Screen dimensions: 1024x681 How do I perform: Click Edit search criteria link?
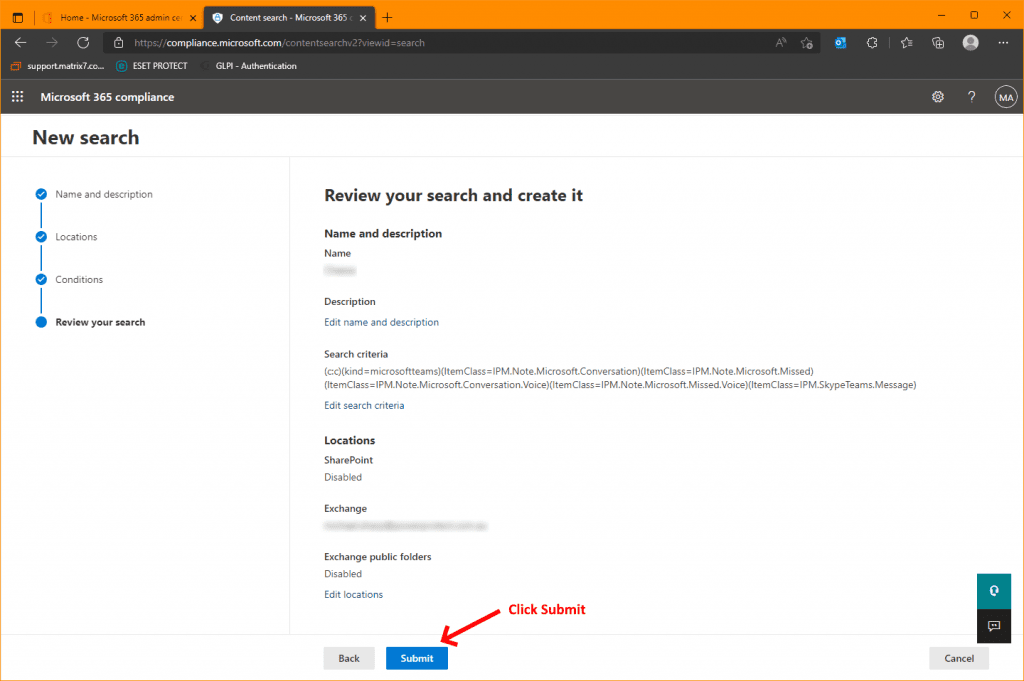[x=364, y=405]
